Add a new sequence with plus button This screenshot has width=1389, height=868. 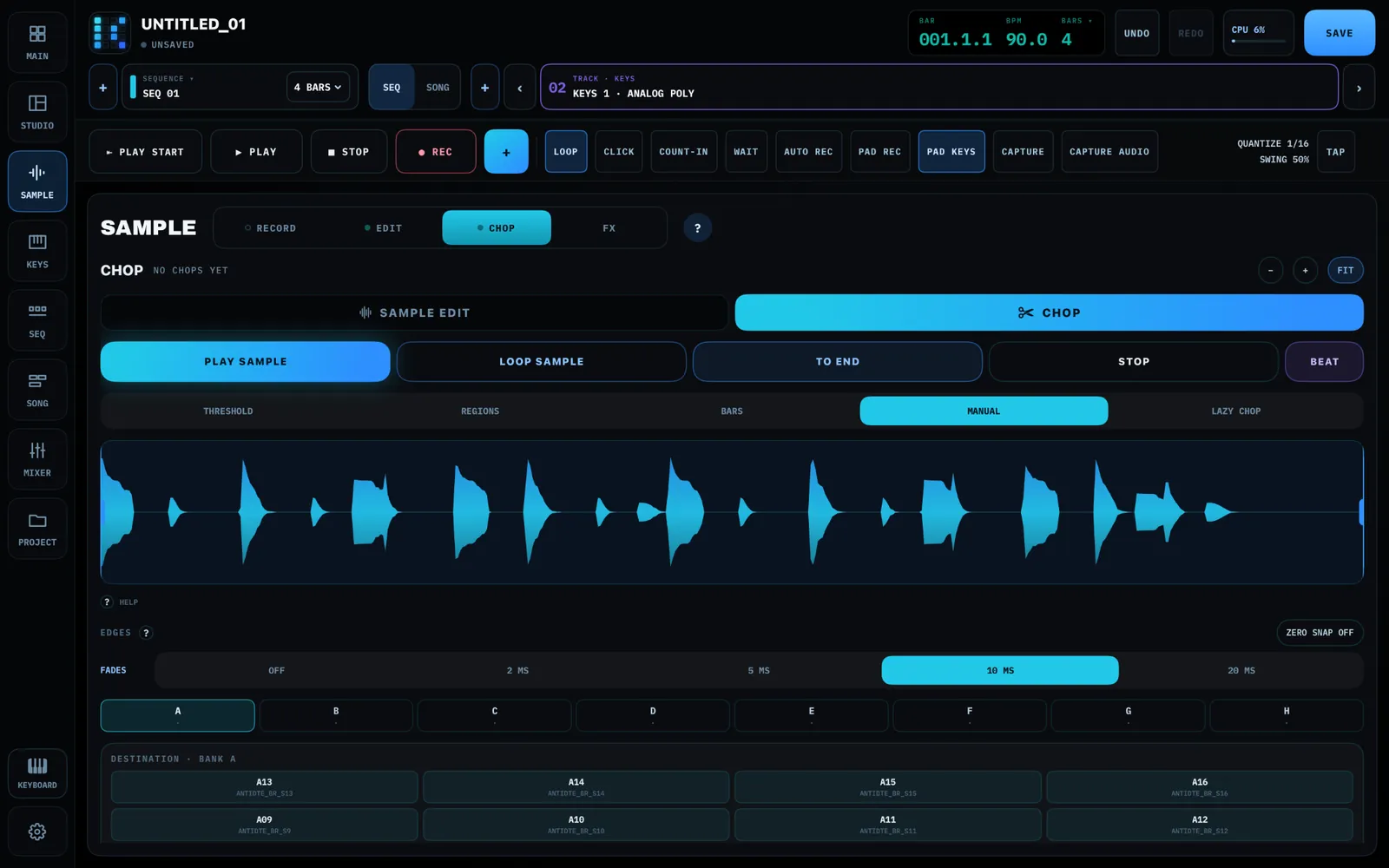pos(102,88)
